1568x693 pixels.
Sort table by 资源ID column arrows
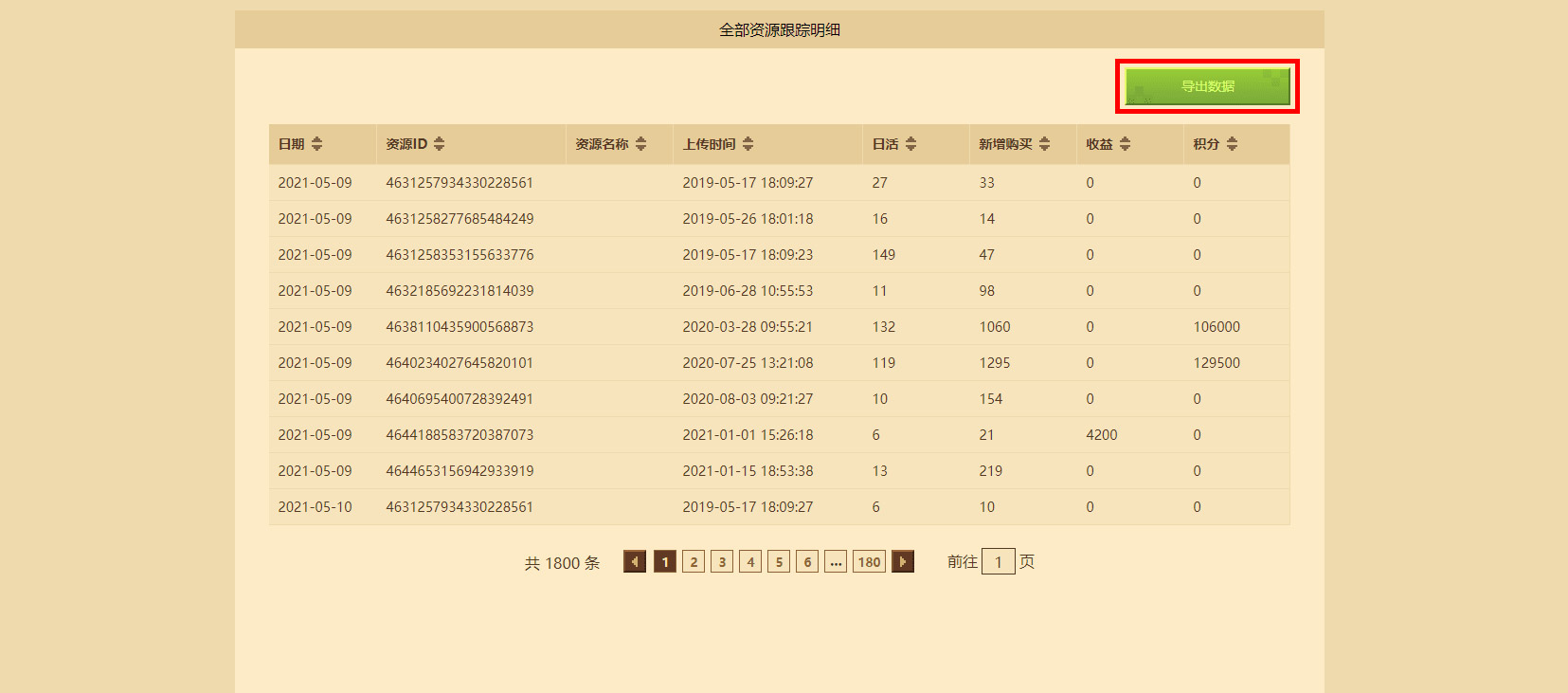click(439, 144)
